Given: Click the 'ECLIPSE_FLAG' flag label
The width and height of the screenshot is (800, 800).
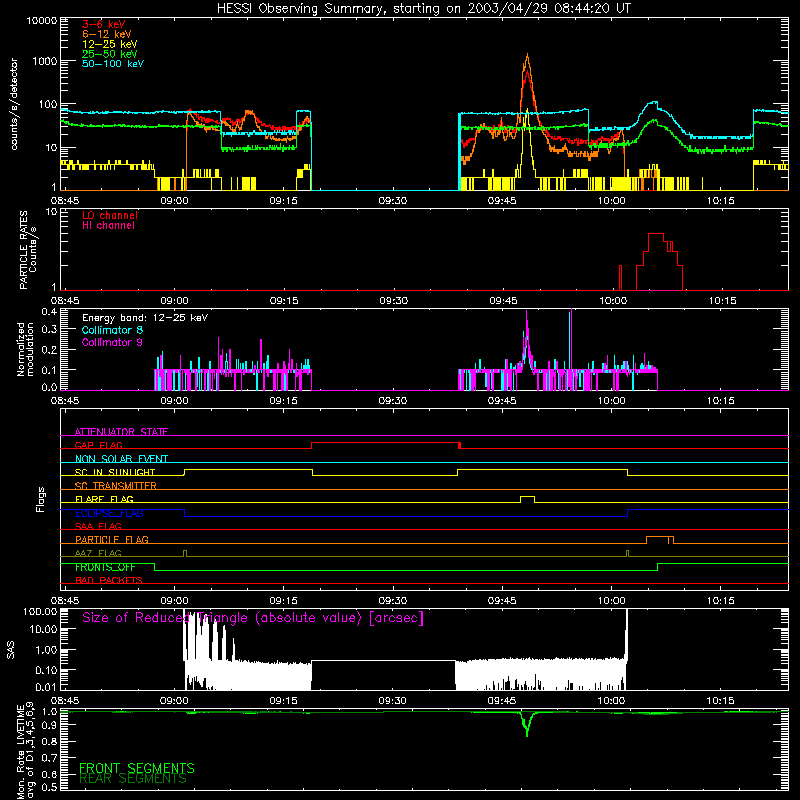Looking at the screenshot, I should pyautogui.click(x=109, y=513).
